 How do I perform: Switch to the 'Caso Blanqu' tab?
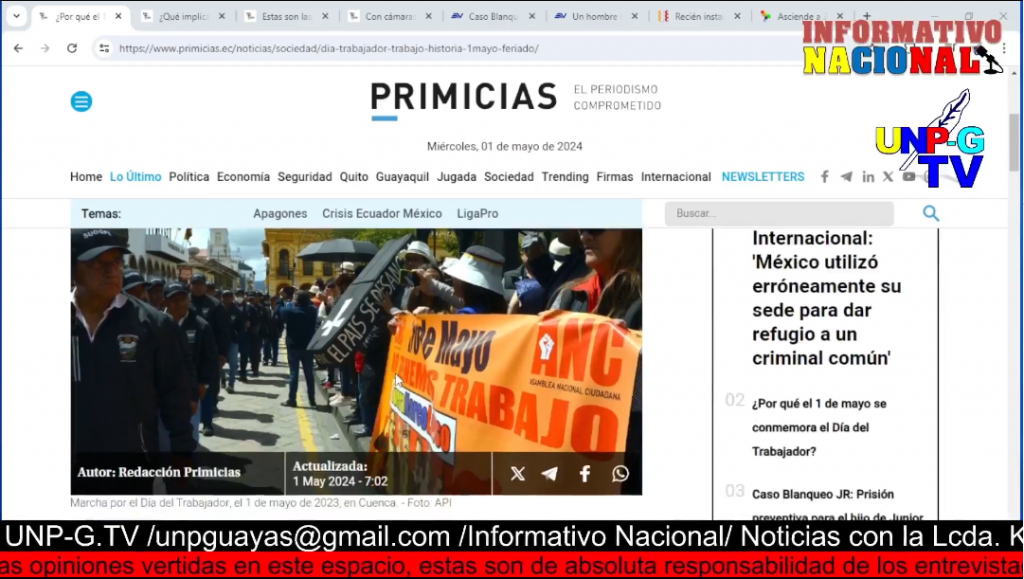coord(493,16)
